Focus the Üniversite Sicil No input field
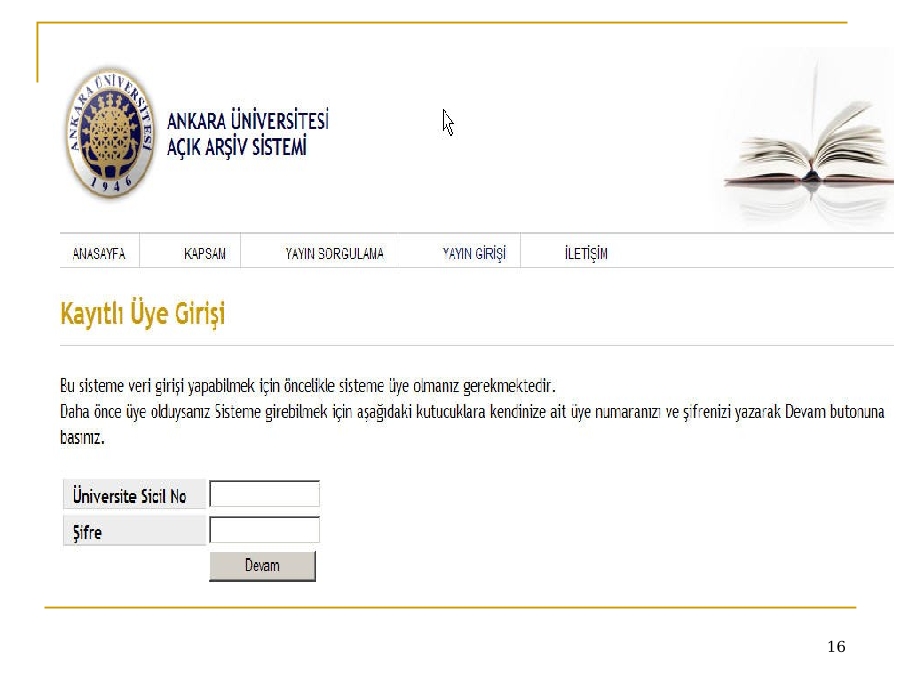This screenshot has height=675, width=900. tap(265, 494)
